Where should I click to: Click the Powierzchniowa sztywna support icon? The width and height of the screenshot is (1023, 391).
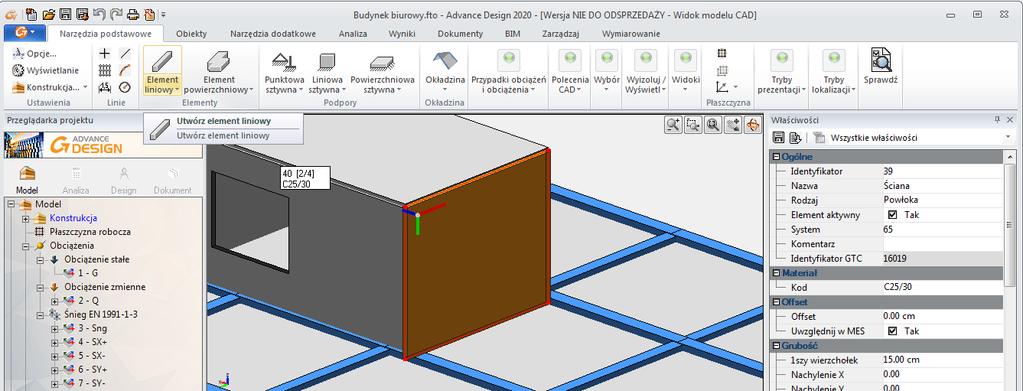click(382, 62)
